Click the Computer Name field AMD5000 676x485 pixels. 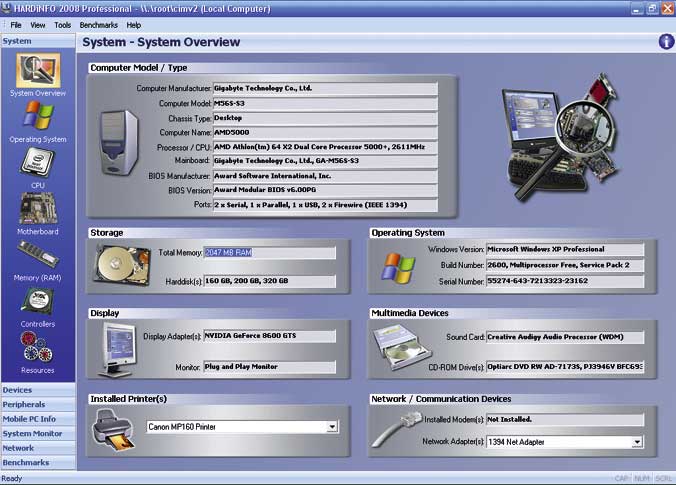click(x=325, y=132)
